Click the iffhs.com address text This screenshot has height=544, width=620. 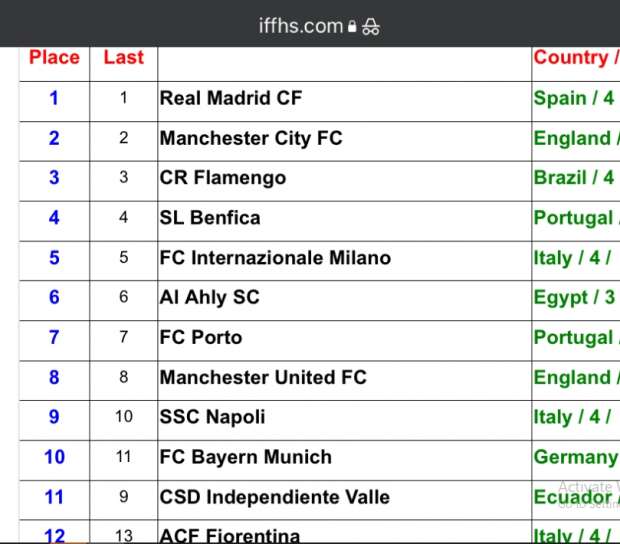(300, 27)
